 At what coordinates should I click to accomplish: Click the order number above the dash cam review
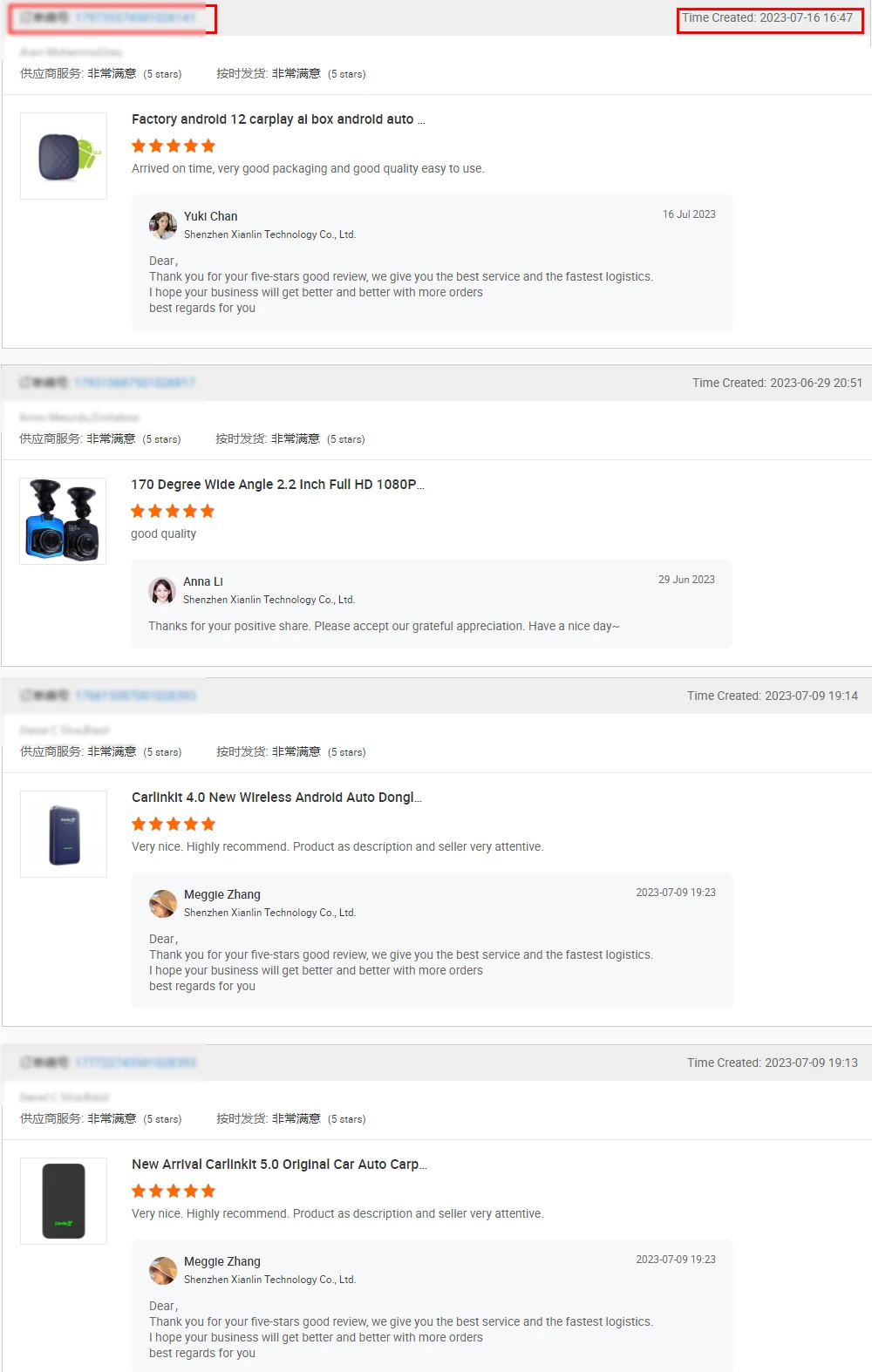134,383
